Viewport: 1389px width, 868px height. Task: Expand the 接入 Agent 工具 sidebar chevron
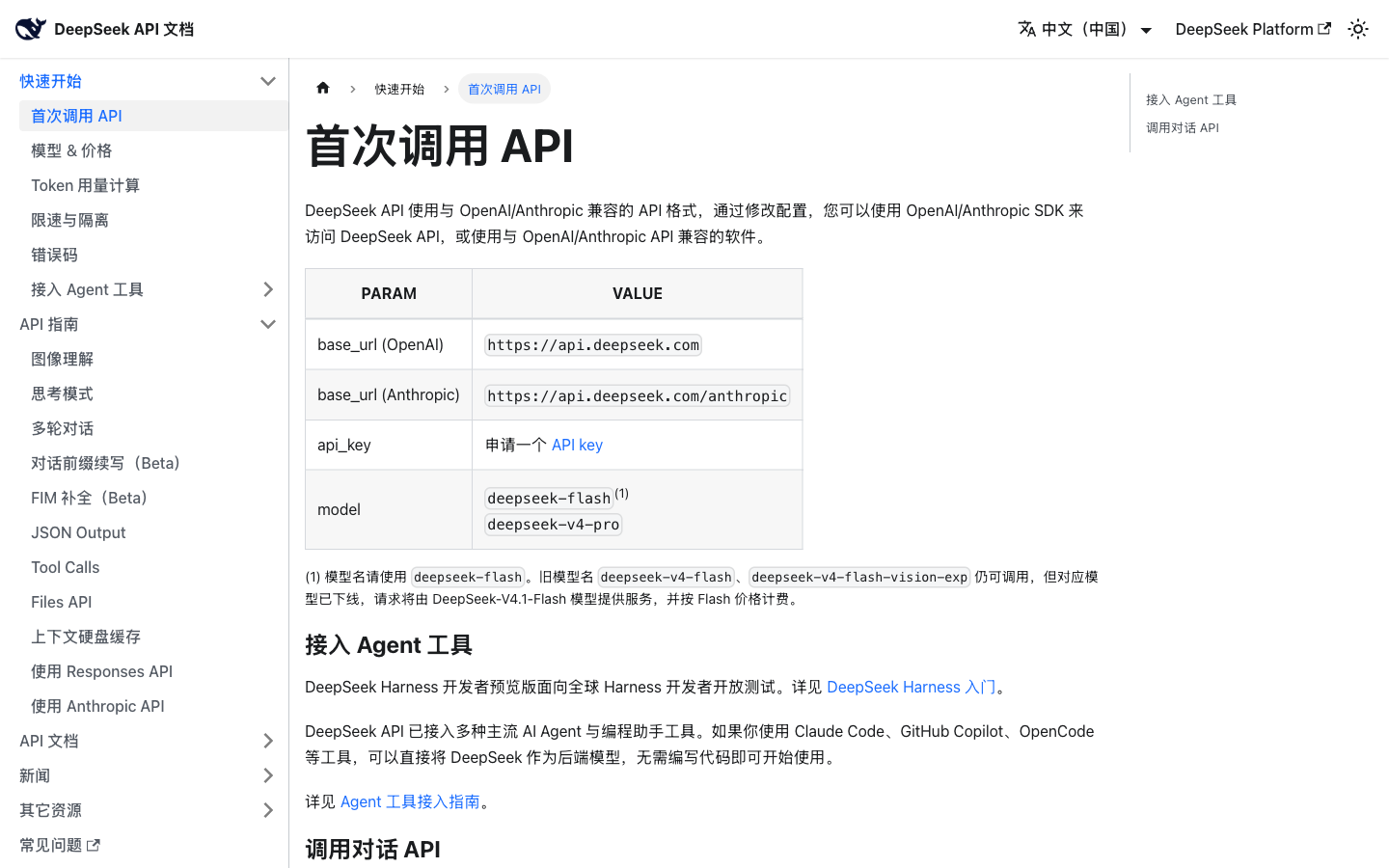pyautogui.click(x=268, y=289)
